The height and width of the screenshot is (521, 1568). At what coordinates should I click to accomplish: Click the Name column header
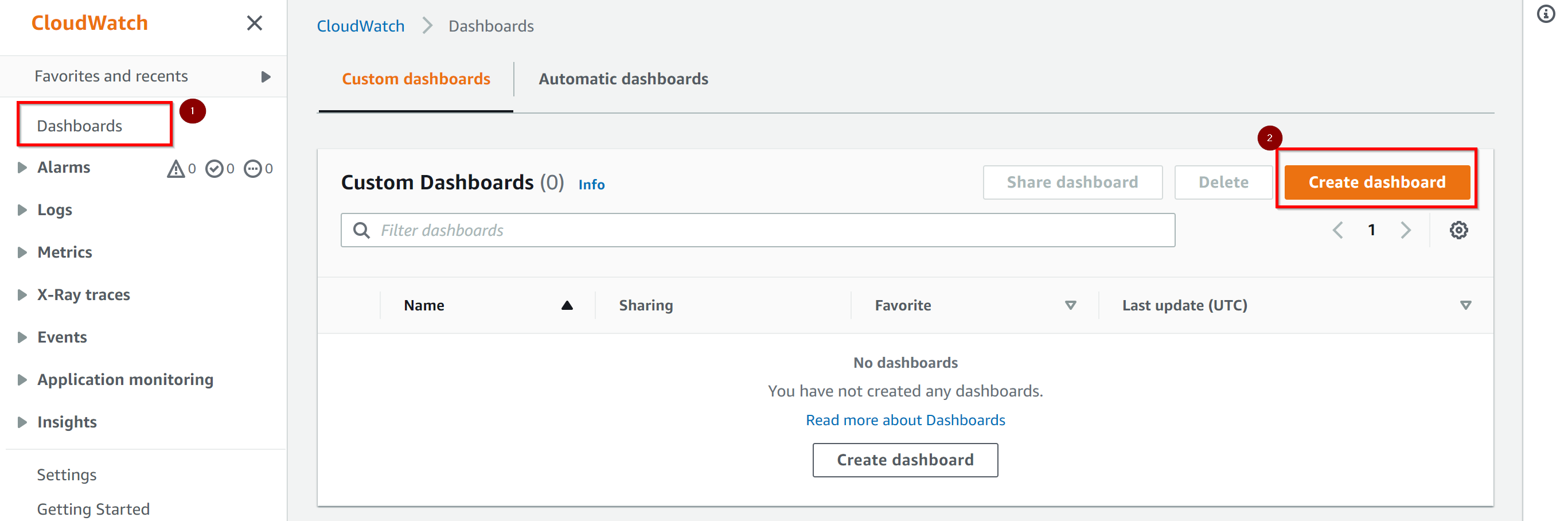(424, 305)
